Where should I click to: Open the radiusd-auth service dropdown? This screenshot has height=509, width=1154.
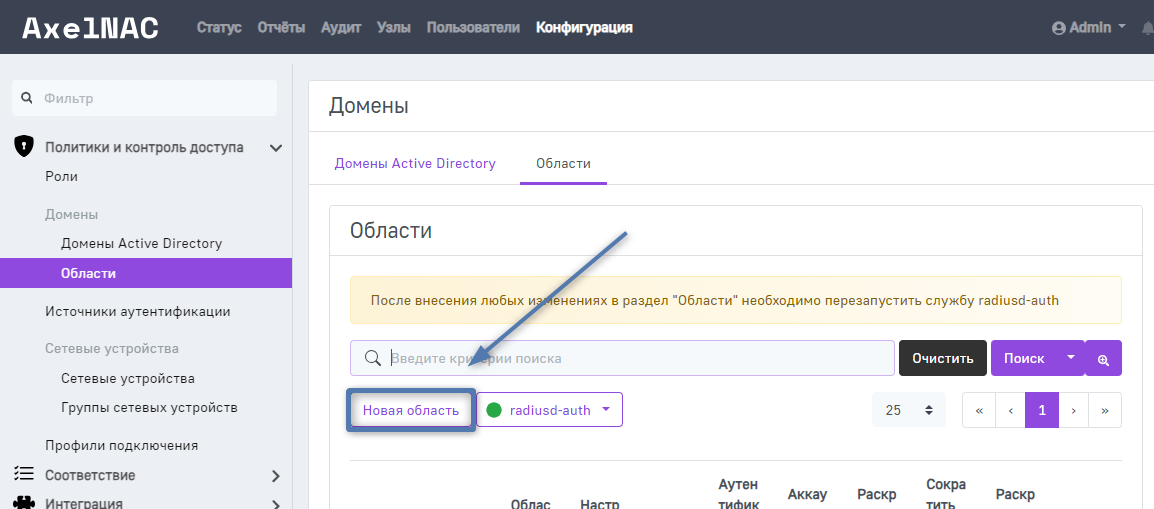[x=550, y=410]
